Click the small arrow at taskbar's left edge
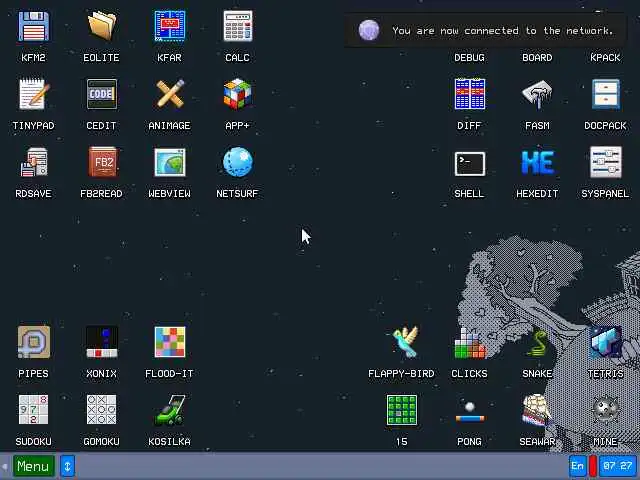The height and width of the screenshot is (480, 640). coord(4,466)
